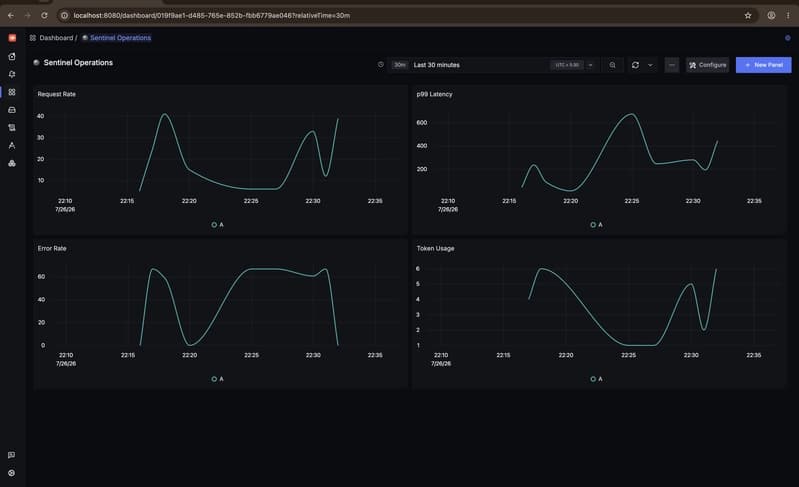Screen dimensions: 799x487
Task: Go to Dashboard breadcrumb link
Action: pos(56,38)
